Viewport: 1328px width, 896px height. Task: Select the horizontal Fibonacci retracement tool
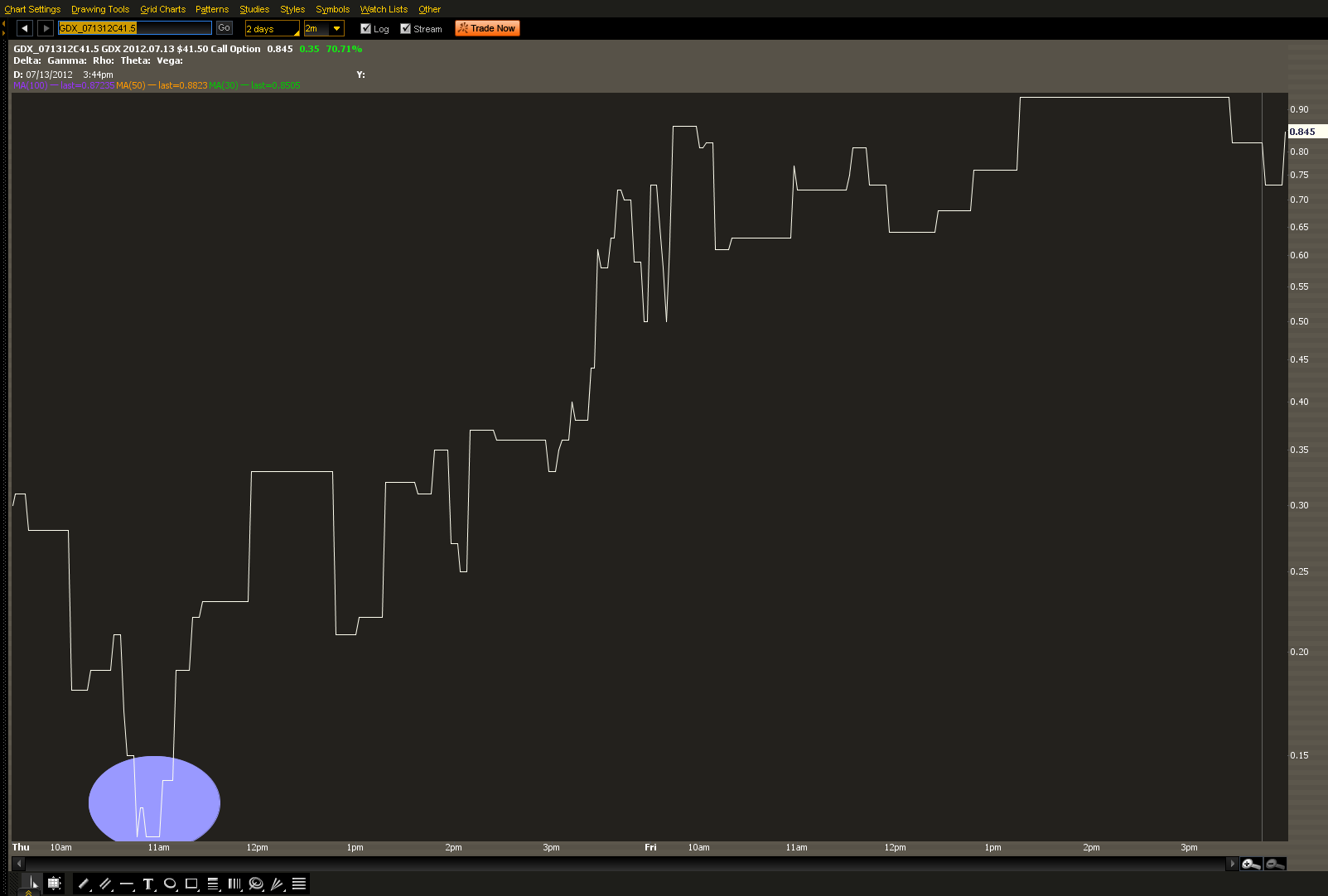(x=213, y=884)
